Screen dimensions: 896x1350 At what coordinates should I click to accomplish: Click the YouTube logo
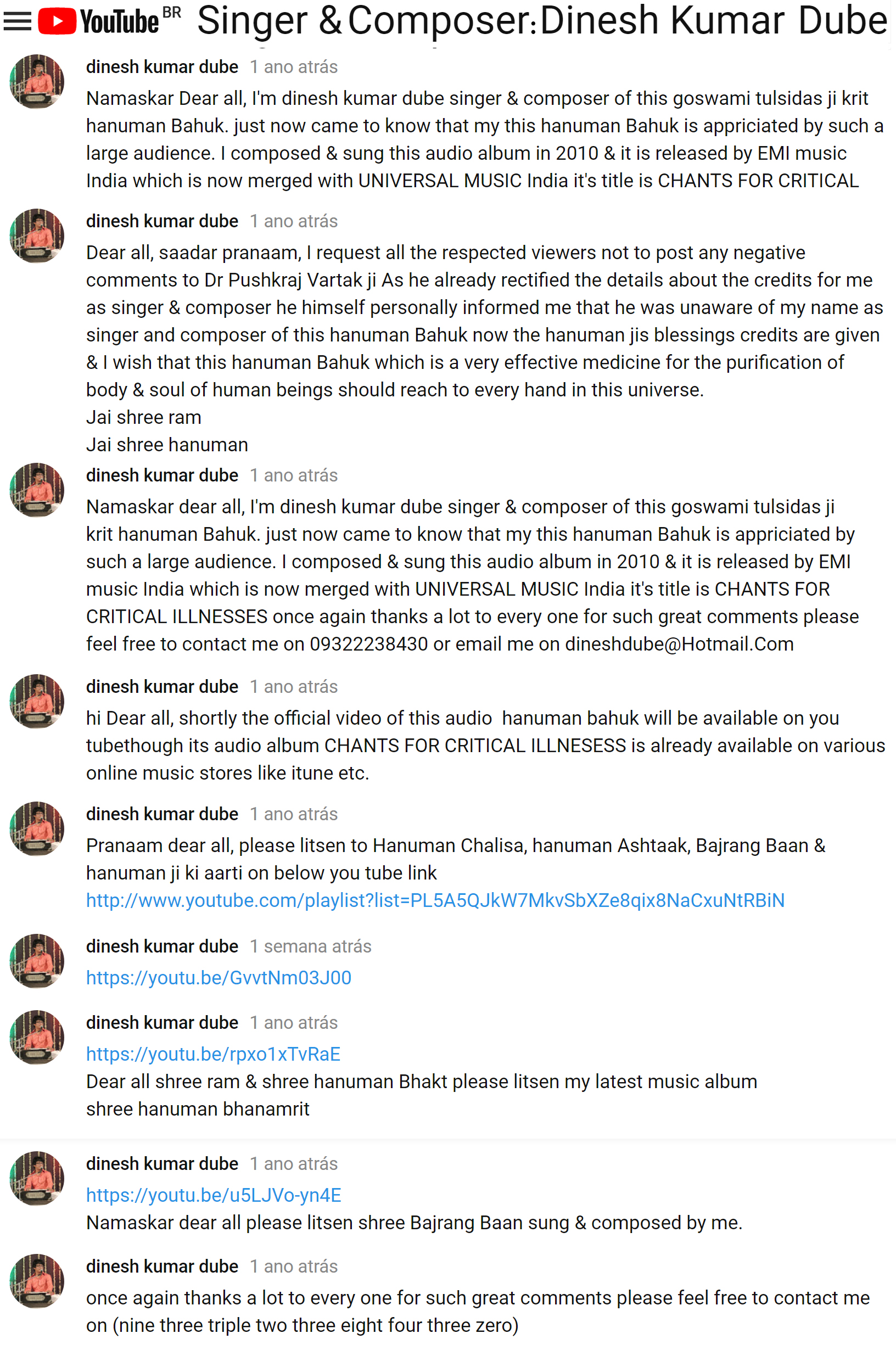click(98, 22)
